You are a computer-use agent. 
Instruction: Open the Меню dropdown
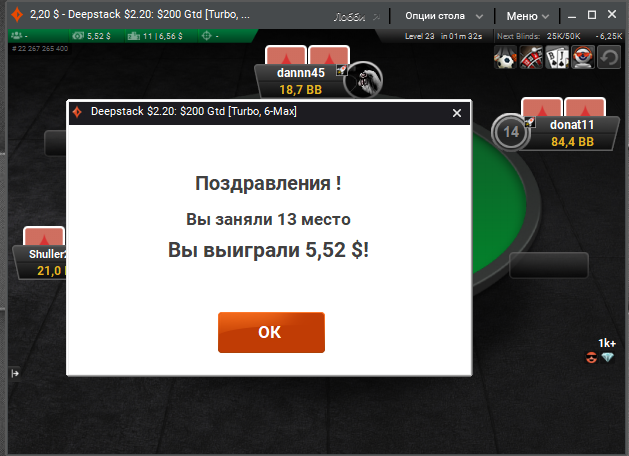(x=527, y=16)
